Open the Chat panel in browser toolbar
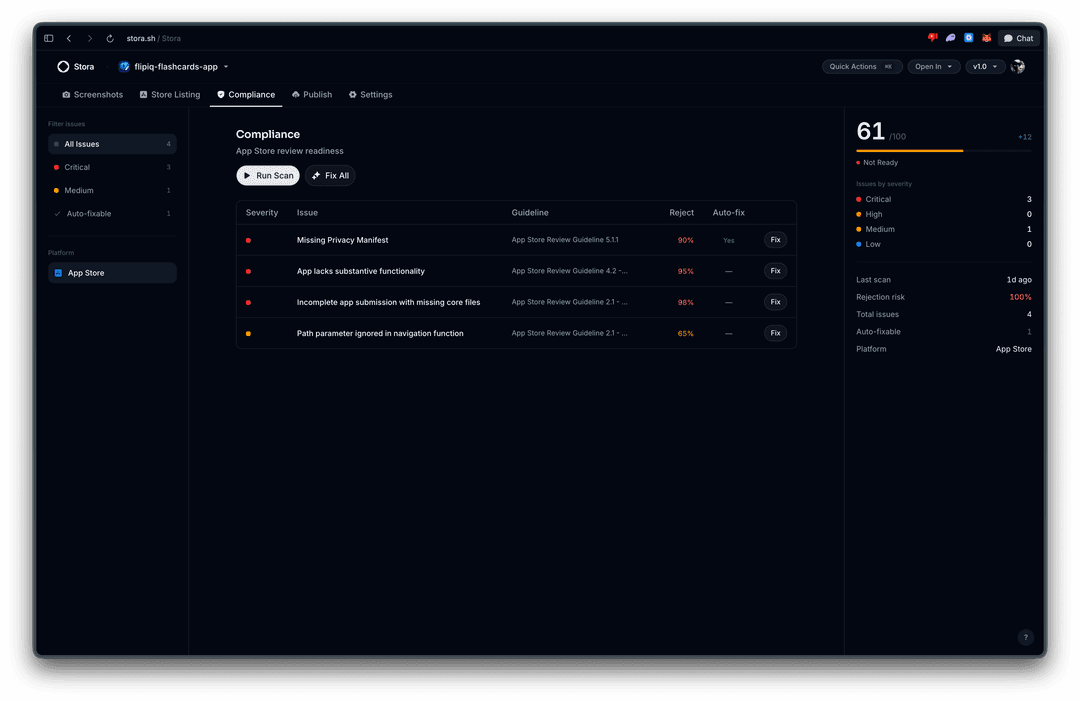The height and width of the screenshot is (702, 1080). 1018,38
